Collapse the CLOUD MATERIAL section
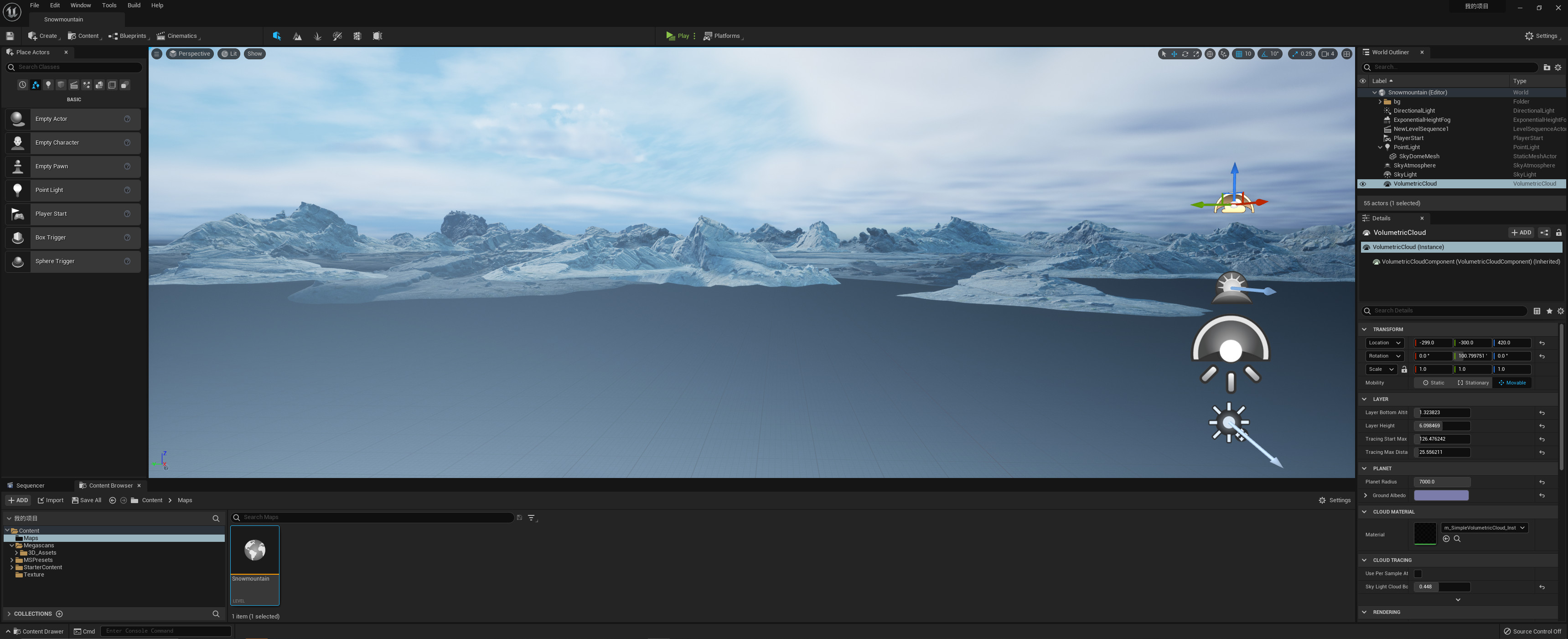This screenshot has height=639, width=1568. click(1364, 512)
